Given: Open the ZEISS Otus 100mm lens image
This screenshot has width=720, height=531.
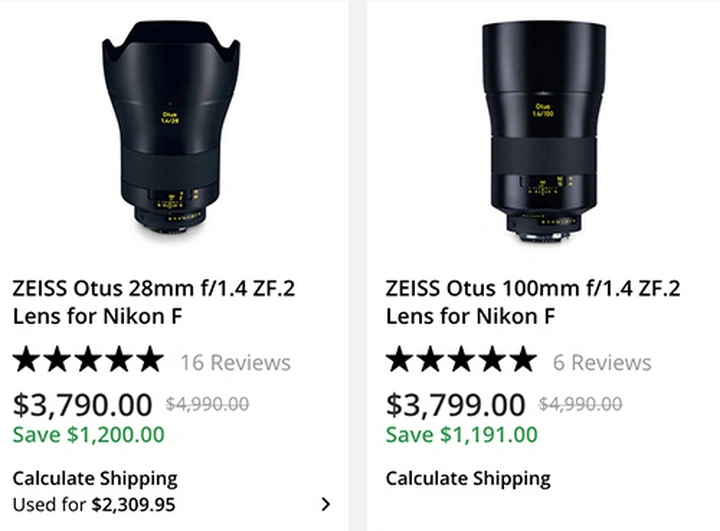Looking at the screenshot, I should [543, 128].
